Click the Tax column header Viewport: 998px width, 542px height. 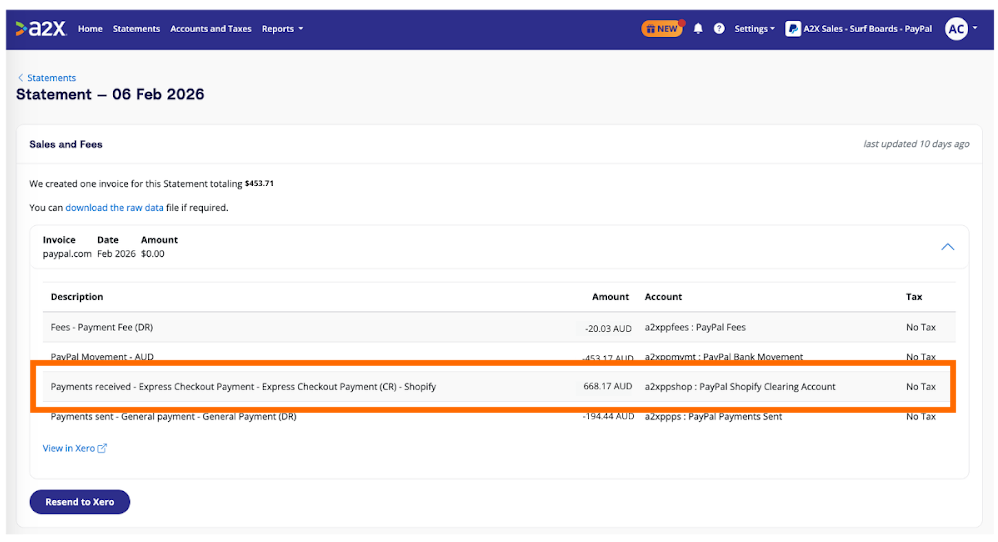point(914,296)
